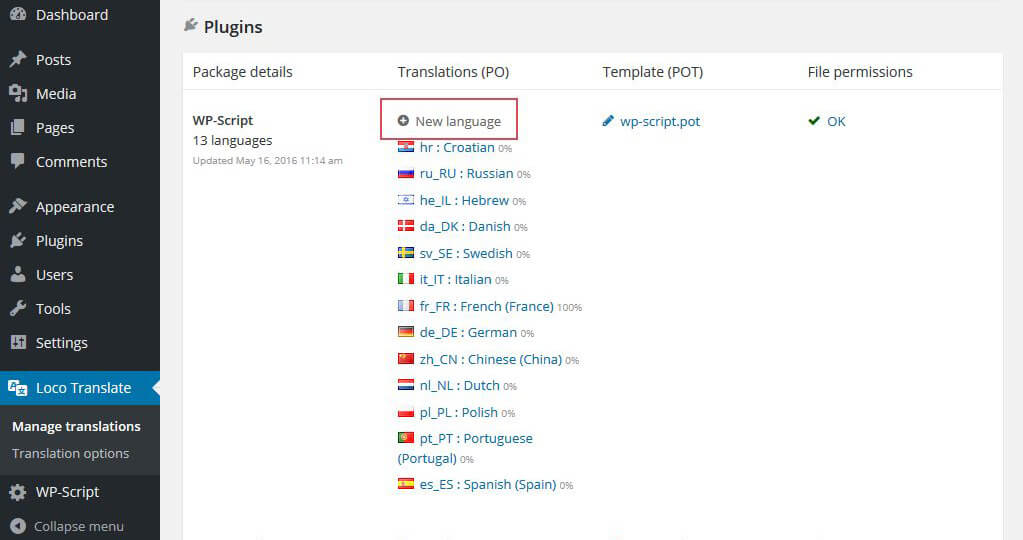The image size is (1023, 540).
Task: Click the Tools wrench icon
Action: (18, 308)
